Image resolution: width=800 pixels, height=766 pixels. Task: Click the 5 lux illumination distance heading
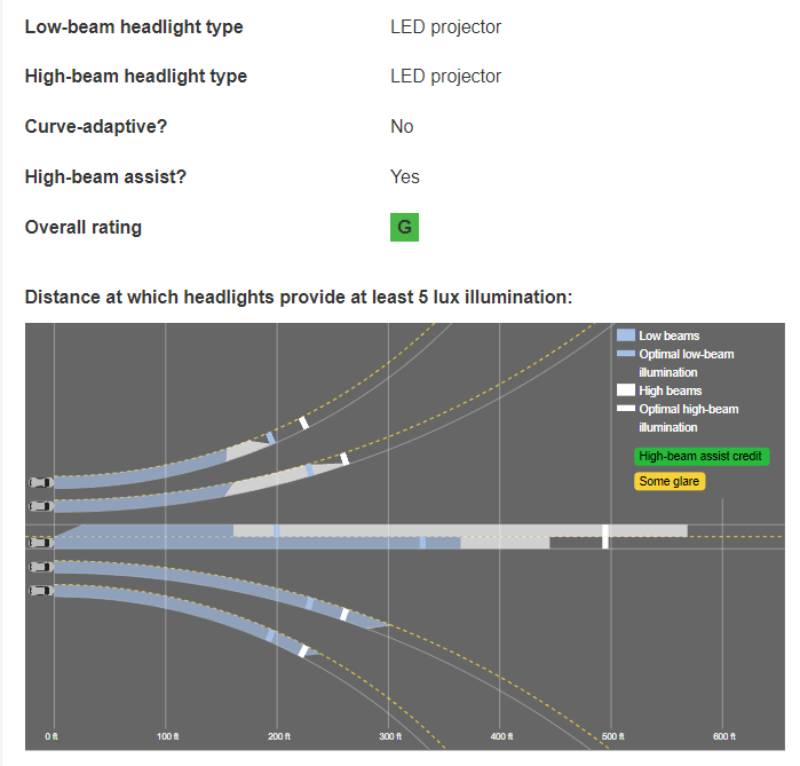coord(298,297)
